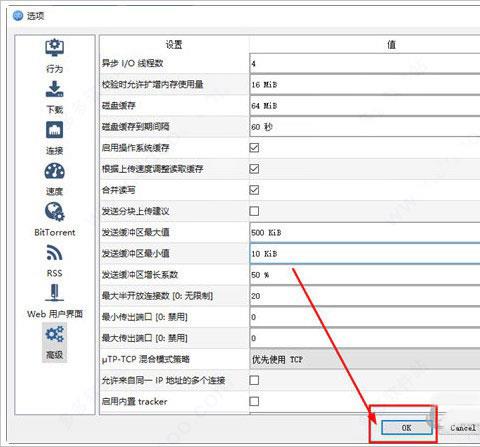Enable the 启用内置 tracker checkbox
The height and width of the screenshot is (447, 480).
pyautogui.click(x=254, y=401)
